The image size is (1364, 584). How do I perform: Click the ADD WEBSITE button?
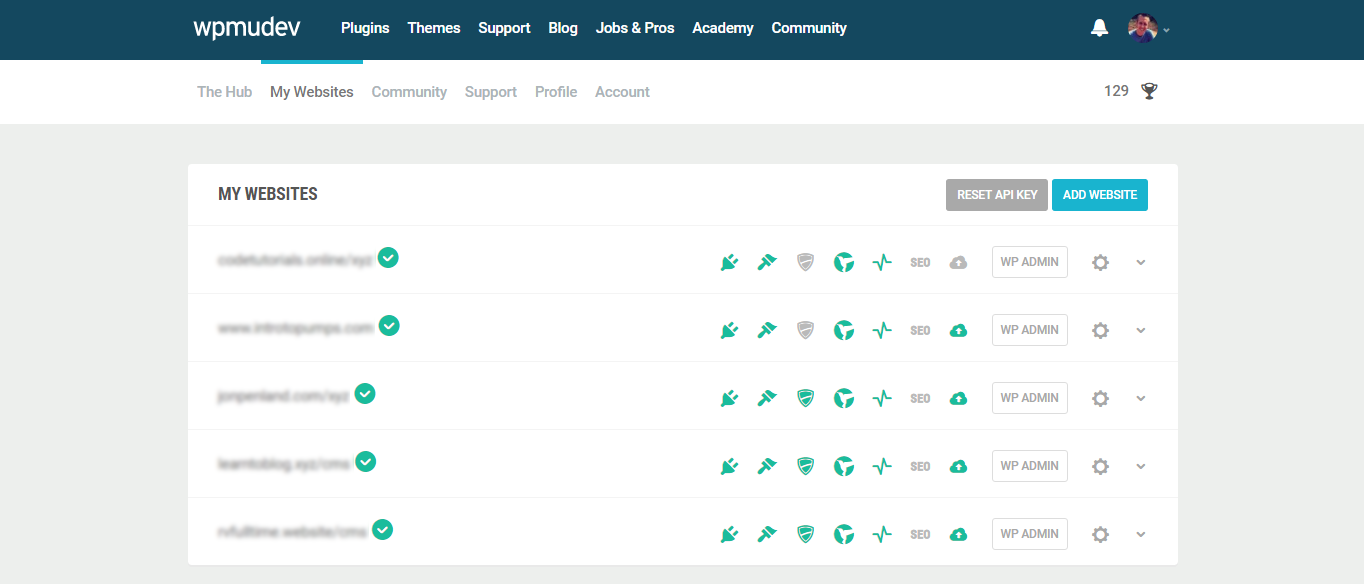tap(1100, 194)
